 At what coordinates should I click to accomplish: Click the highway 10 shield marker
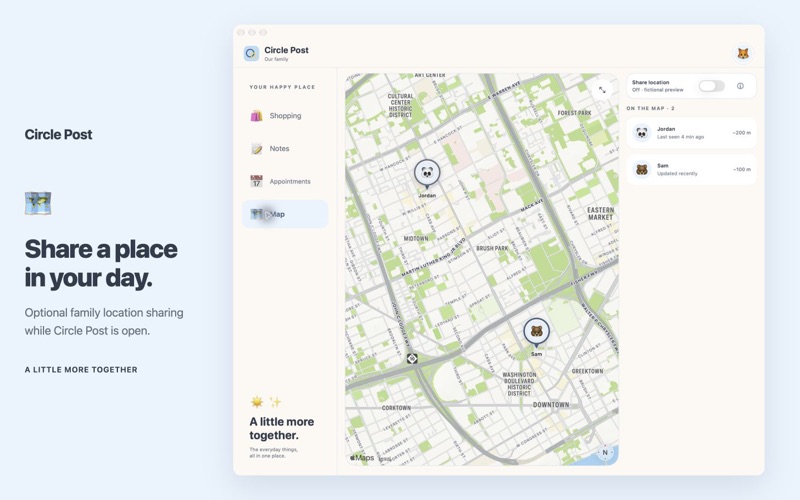tap(412, 359)
